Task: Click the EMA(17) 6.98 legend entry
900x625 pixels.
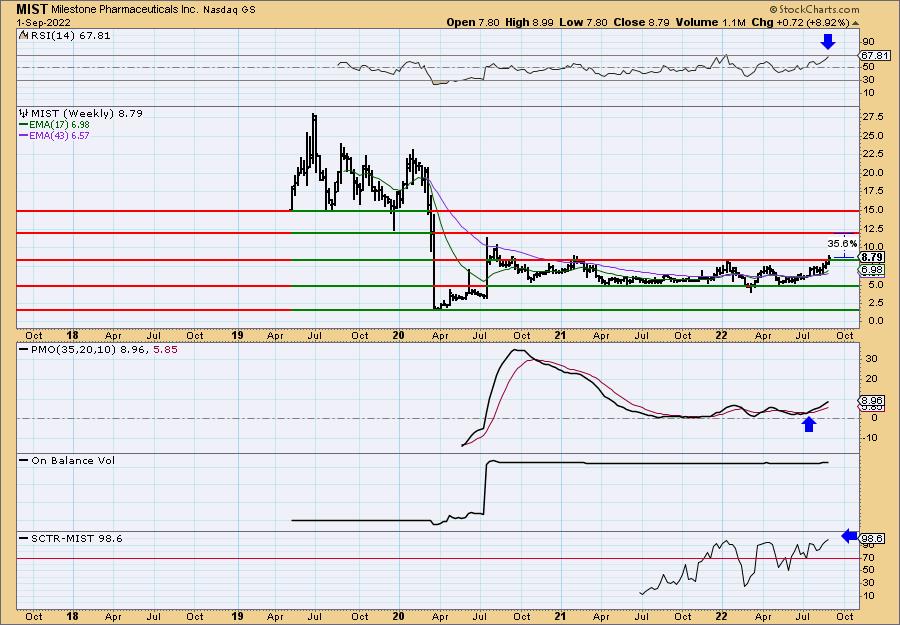Action: pyautogui.click(x=59, y=125)
